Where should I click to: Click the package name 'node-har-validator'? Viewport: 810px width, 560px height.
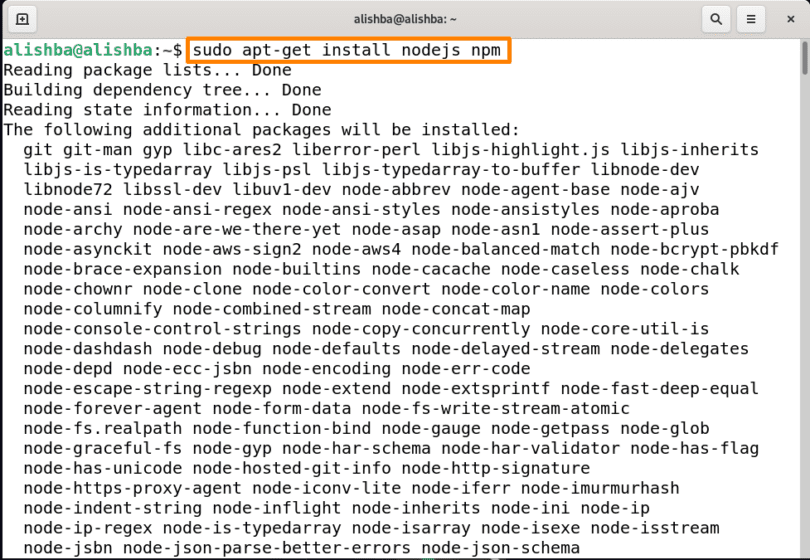click(531, 448)
